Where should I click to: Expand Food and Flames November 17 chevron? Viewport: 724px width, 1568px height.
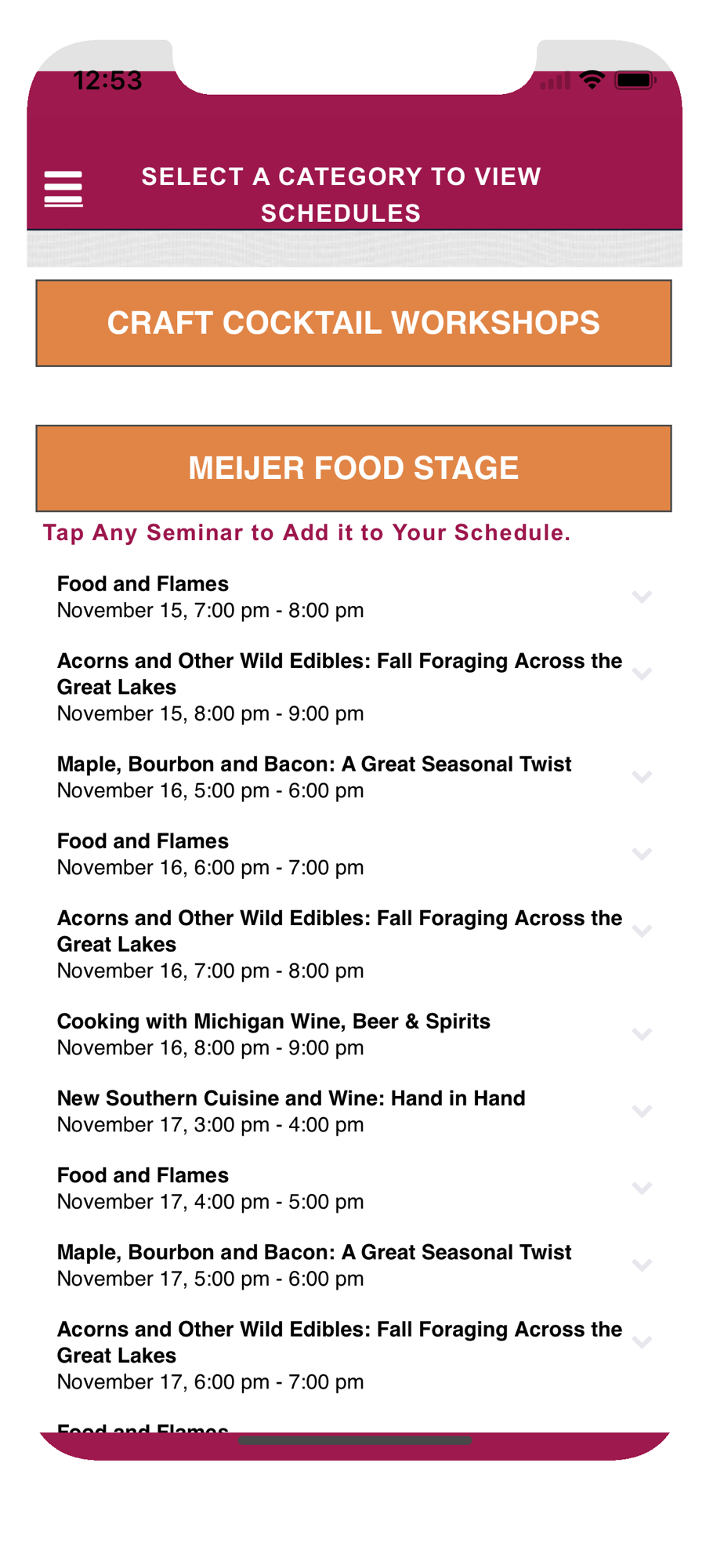click(642, 1189)
